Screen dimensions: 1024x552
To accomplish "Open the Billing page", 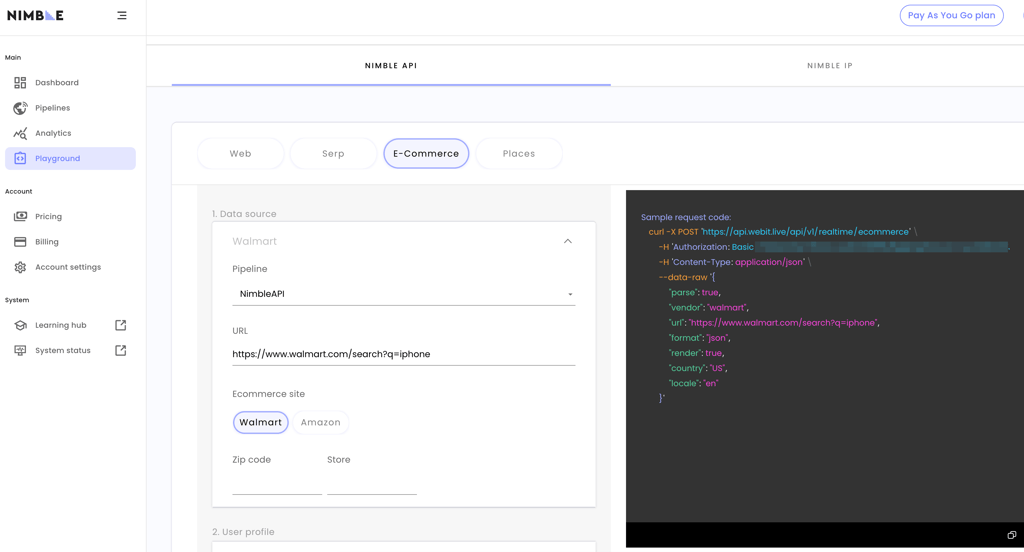I will point(47,242).
